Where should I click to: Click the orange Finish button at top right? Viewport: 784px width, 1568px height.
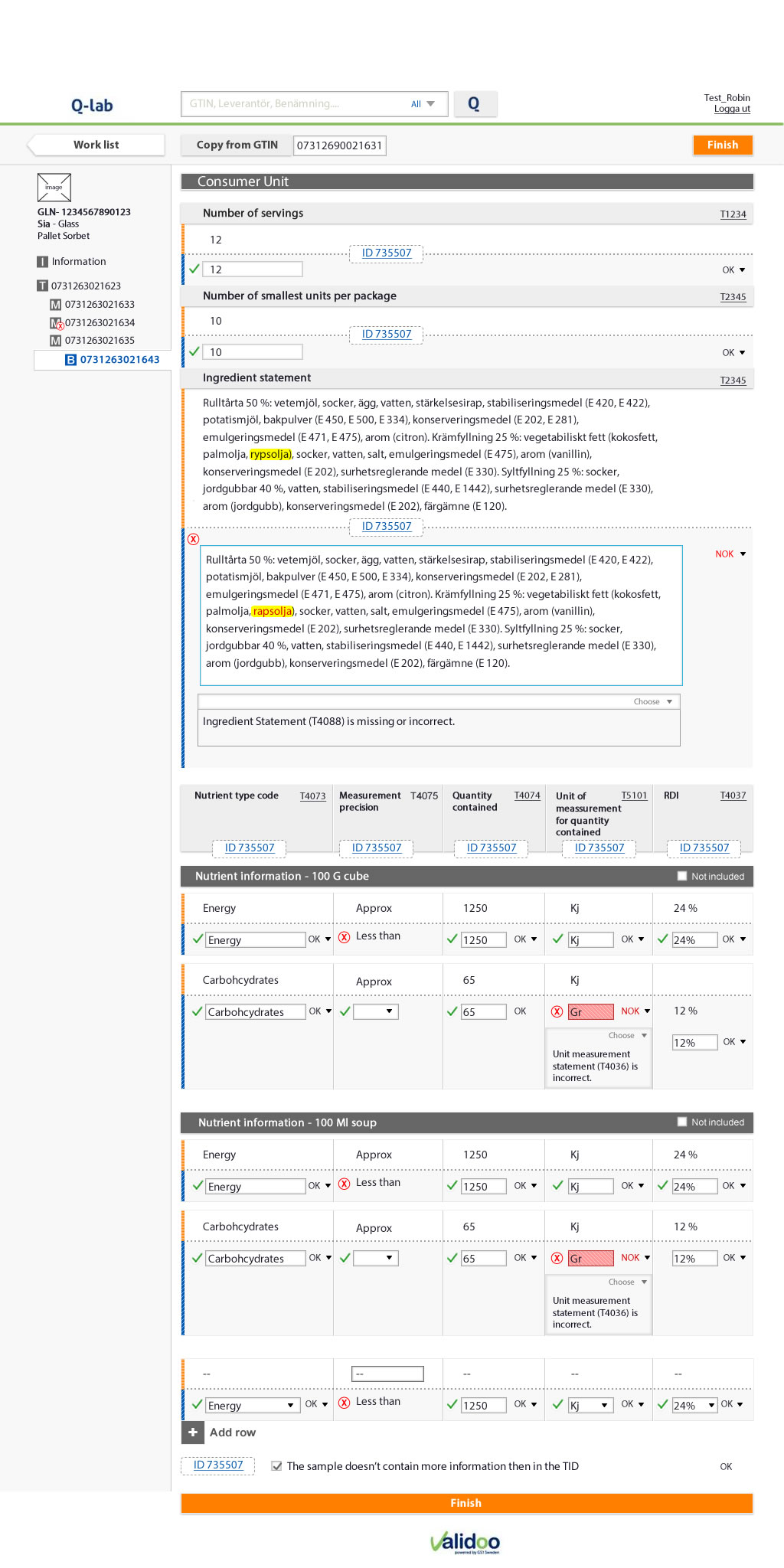point(722,145)
